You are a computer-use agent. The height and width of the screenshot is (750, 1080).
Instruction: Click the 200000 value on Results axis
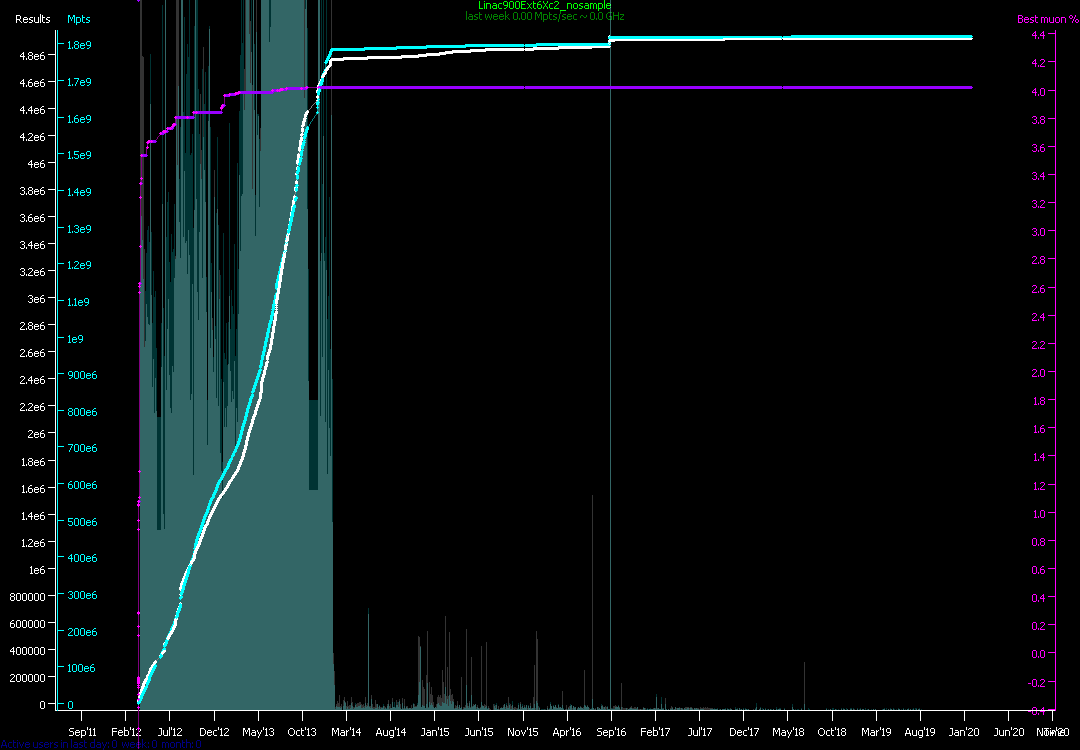click(27, 678)
